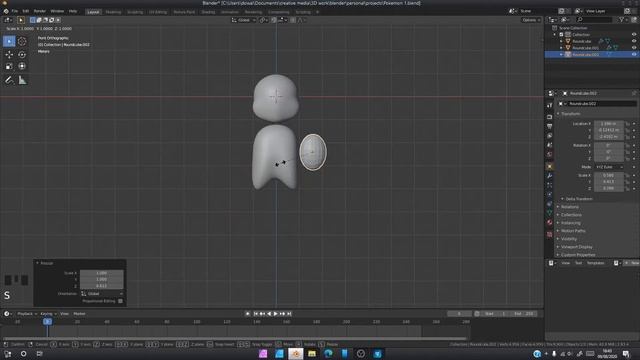
Task: Open the Object Data properties tab
Action: [549, 213]
